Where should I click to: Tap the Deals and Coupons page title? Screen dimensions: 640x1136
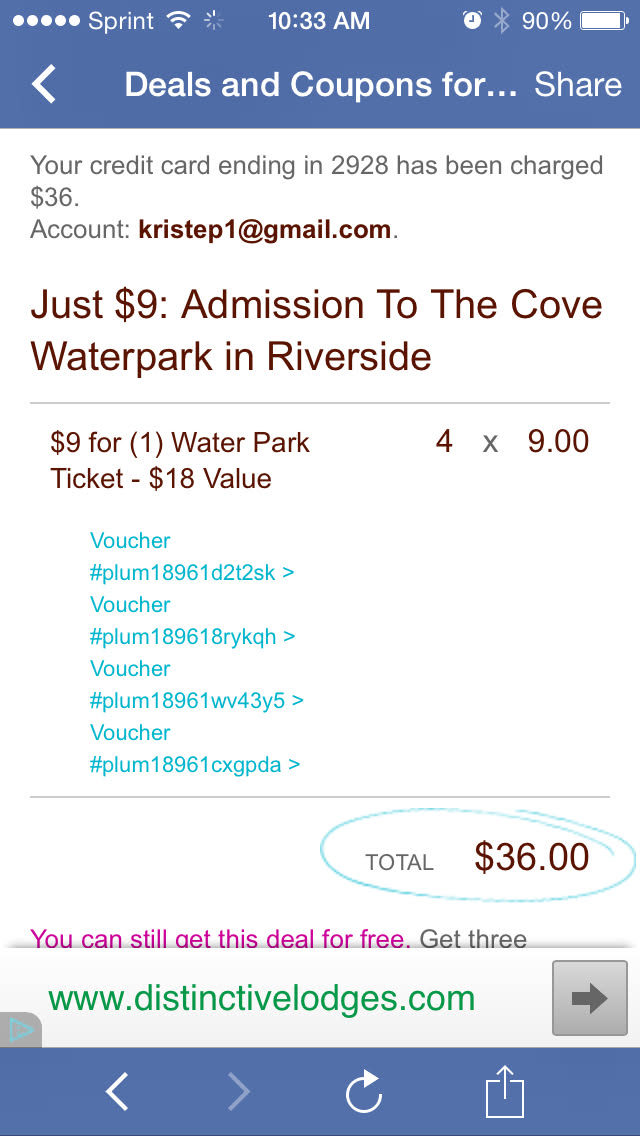click(320, 85)
